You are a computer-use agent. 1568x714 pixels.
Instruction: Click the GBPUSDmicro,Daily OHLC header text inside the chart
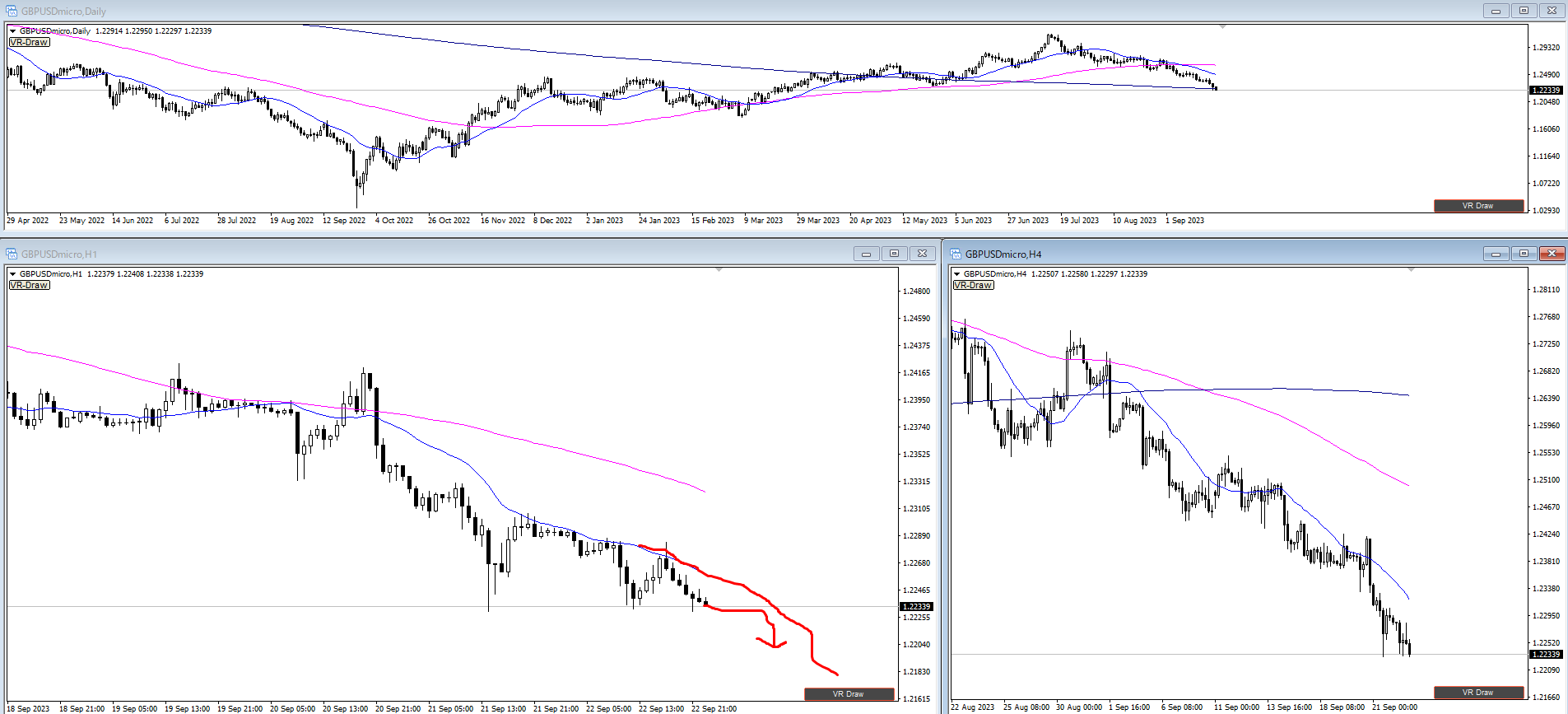point(116,30)
